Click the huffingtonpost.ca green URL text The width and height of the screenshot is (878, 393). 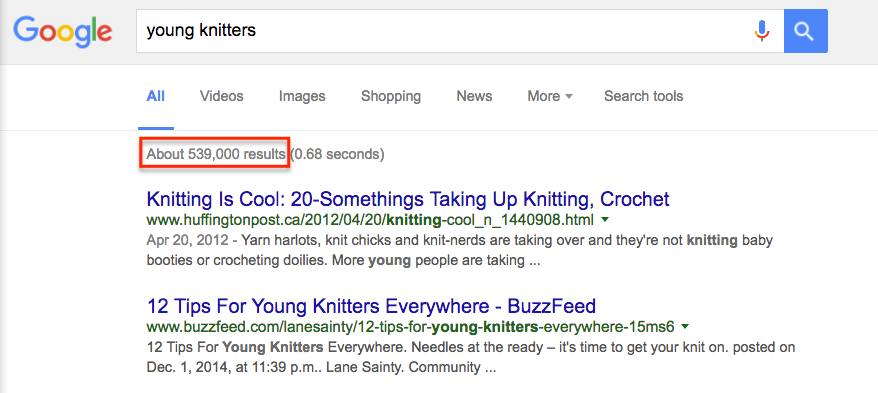pyautogui.click(x=371, y=219)
